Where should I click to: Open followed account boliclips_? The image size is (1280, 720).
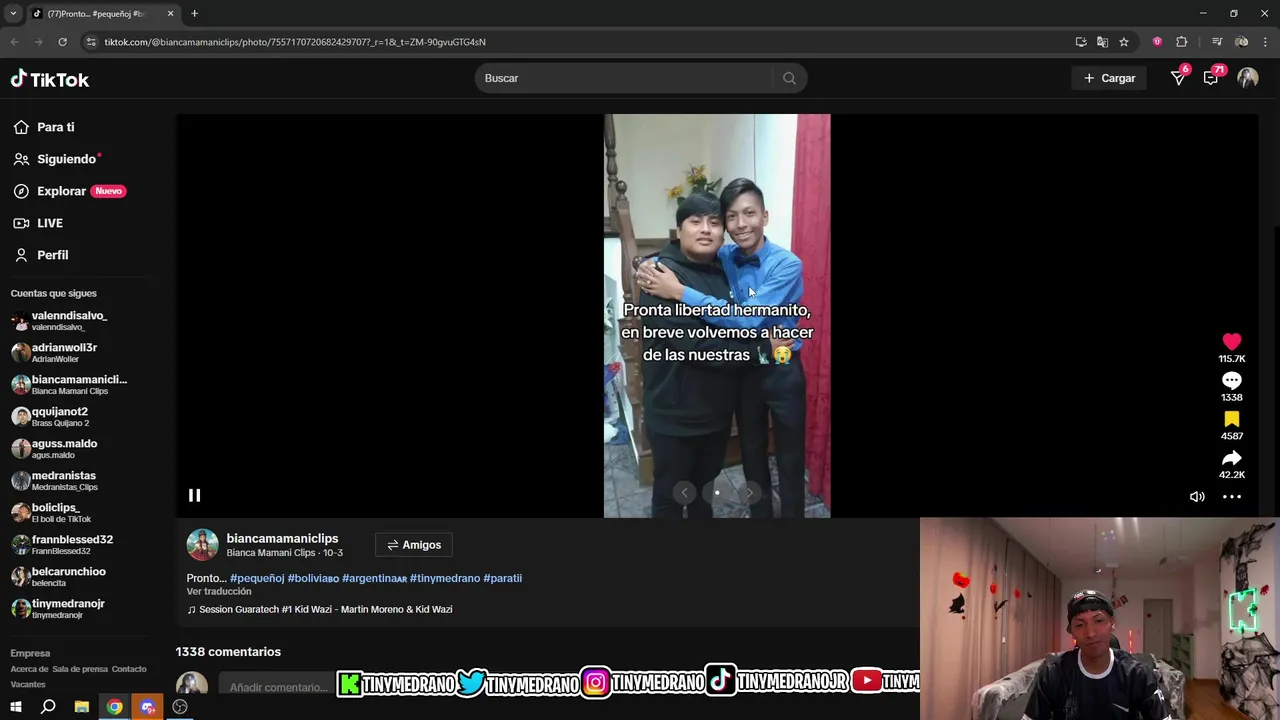click(x=51, y=512)
